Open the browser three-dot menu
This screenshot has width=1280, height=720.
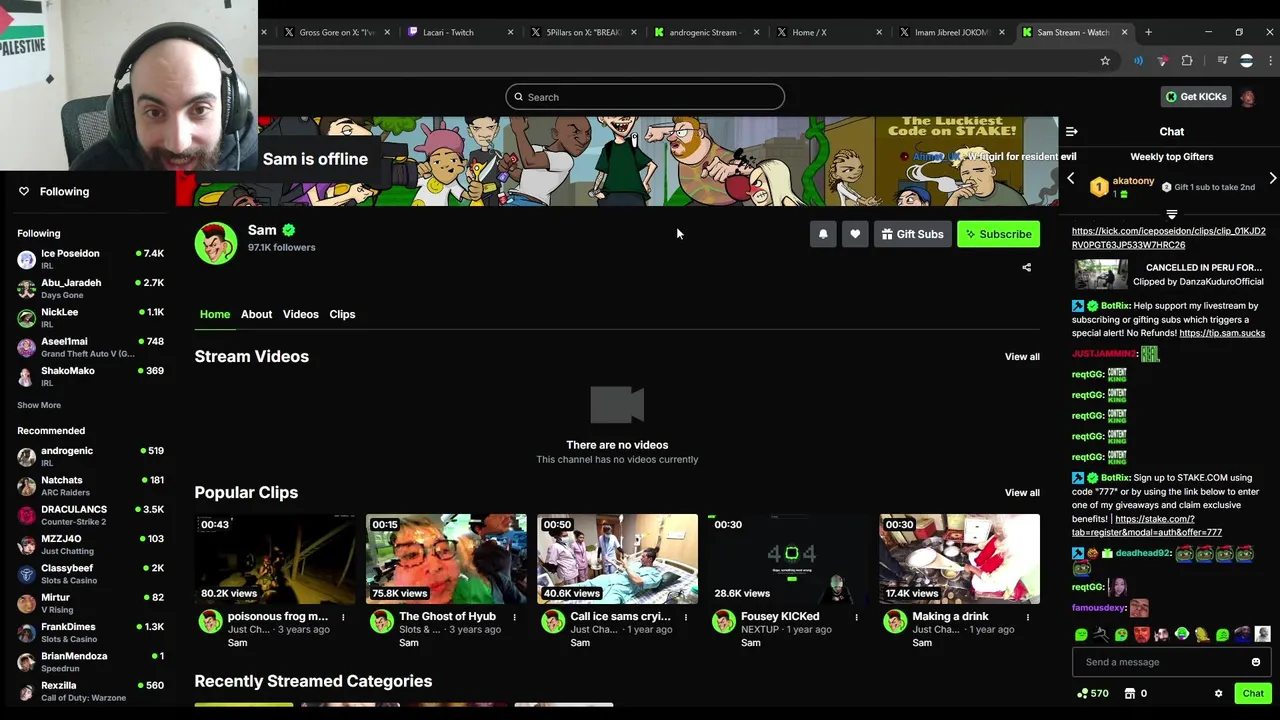(1270, 61)
